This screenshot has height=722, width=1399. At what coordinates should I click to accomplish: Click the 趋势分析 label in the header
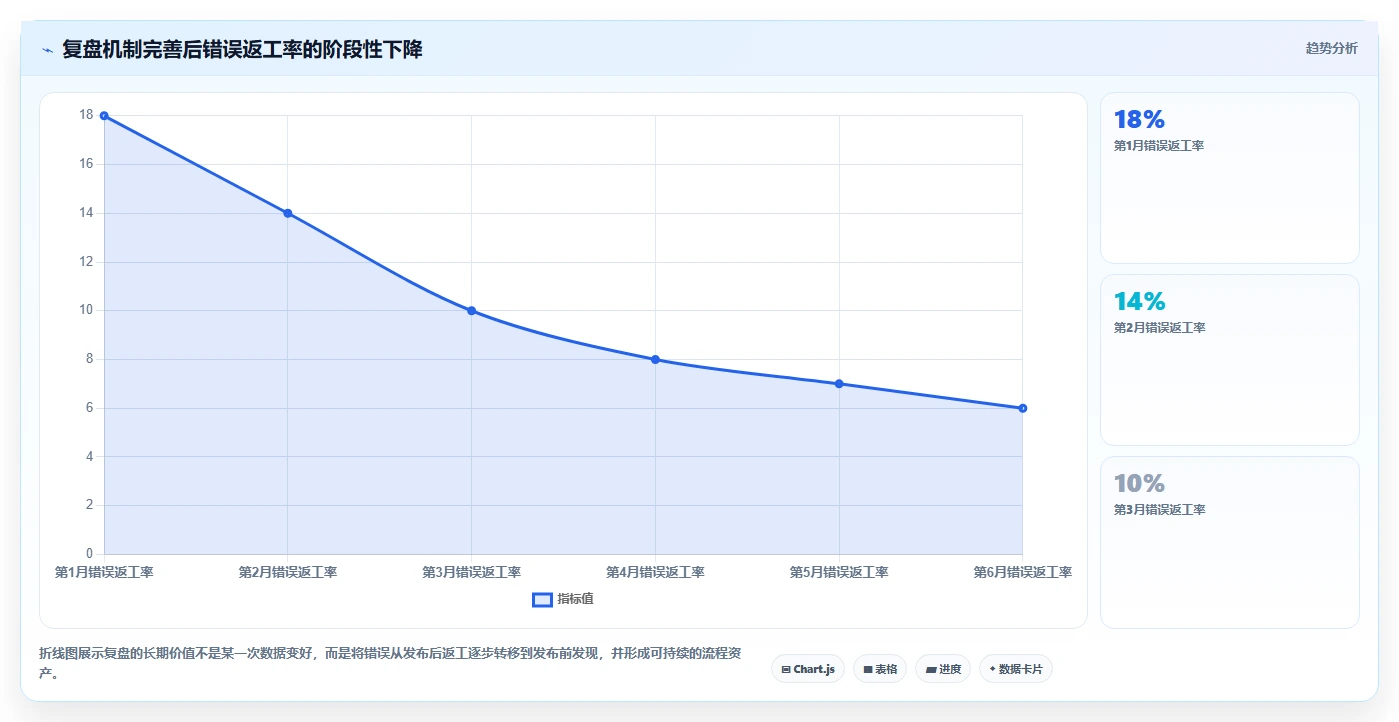(x=1331, y=48)
